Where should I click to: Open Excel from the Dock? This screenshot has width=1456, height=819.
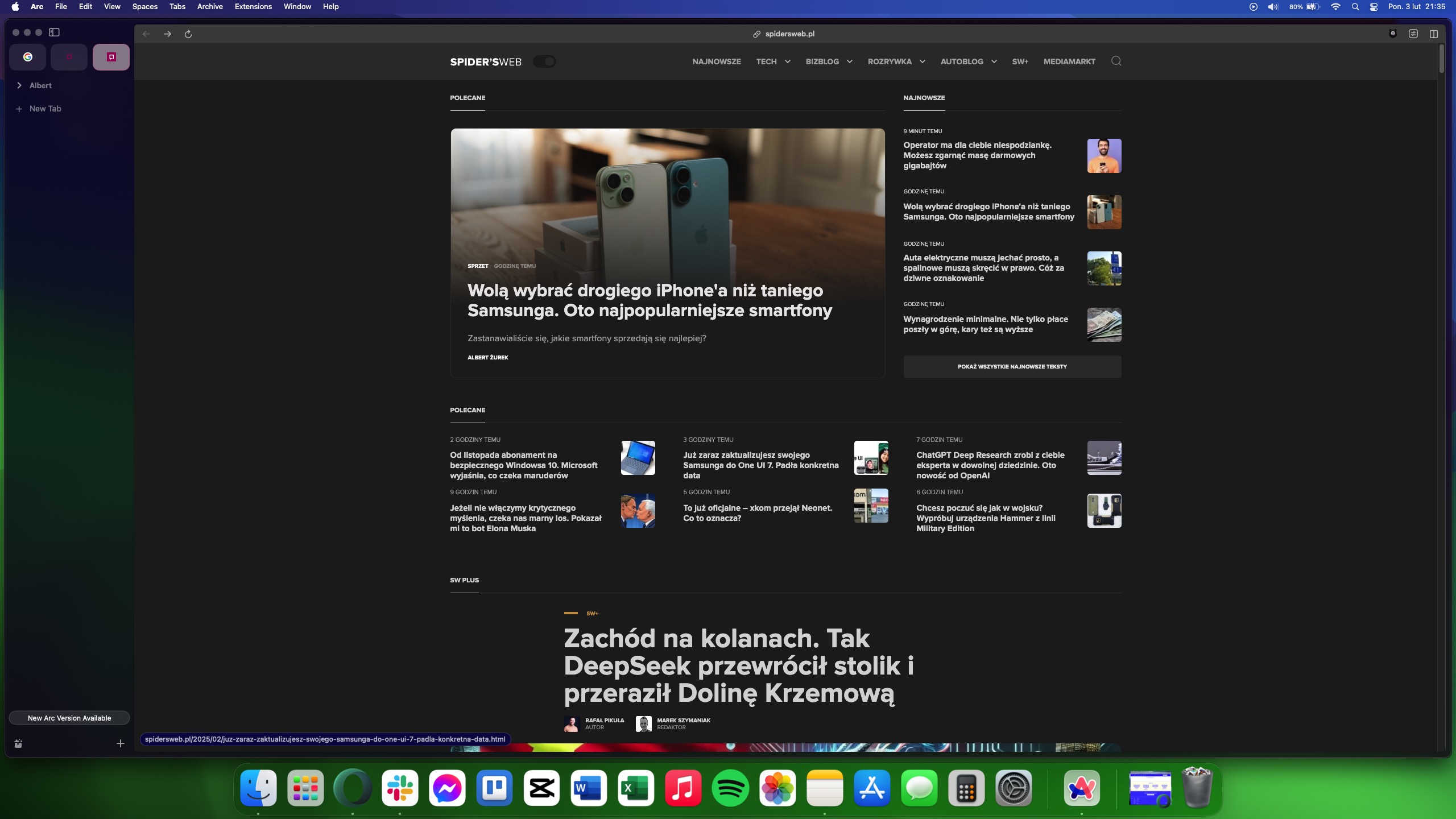(636, 788)
